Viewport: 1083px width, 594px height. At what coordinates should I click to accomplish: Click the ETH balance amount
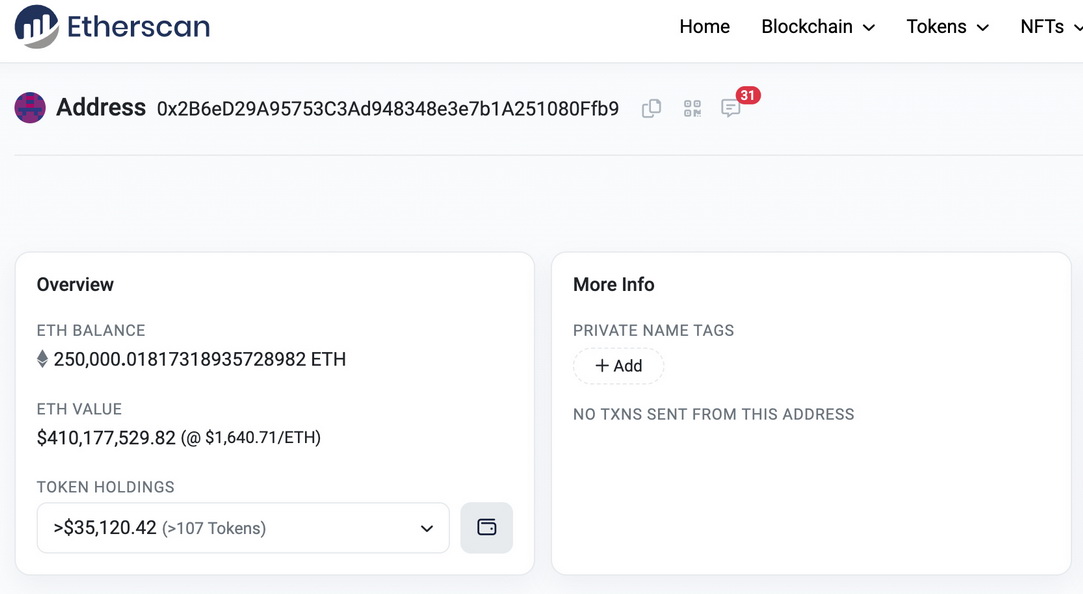pyautogui.click(x=200, y=359)
